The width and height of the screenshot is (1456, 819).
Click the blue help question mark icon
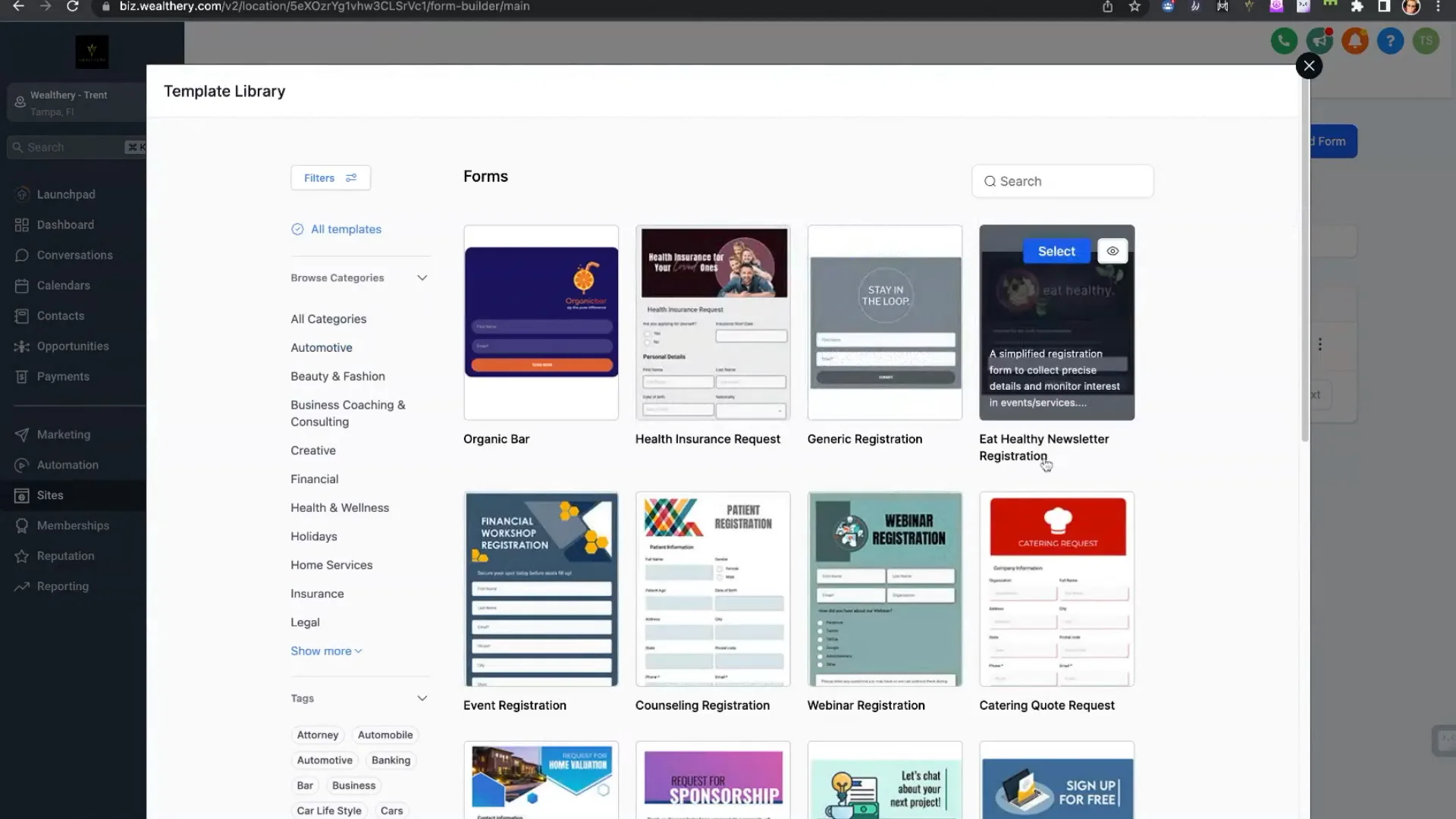point(1390,41)
